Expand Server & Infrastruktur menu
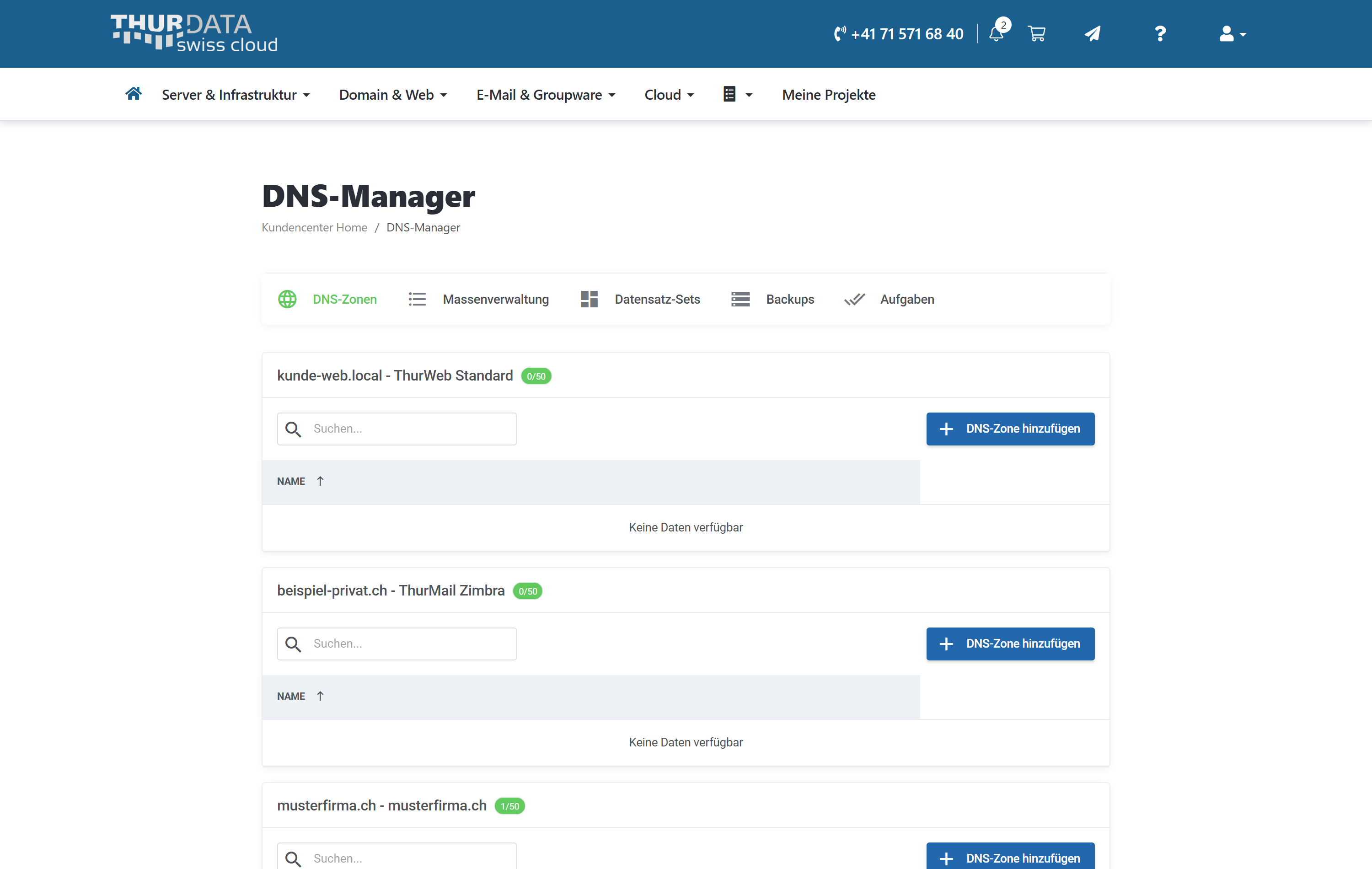This screenshot has width=1372, height=869. click(236, 95)
